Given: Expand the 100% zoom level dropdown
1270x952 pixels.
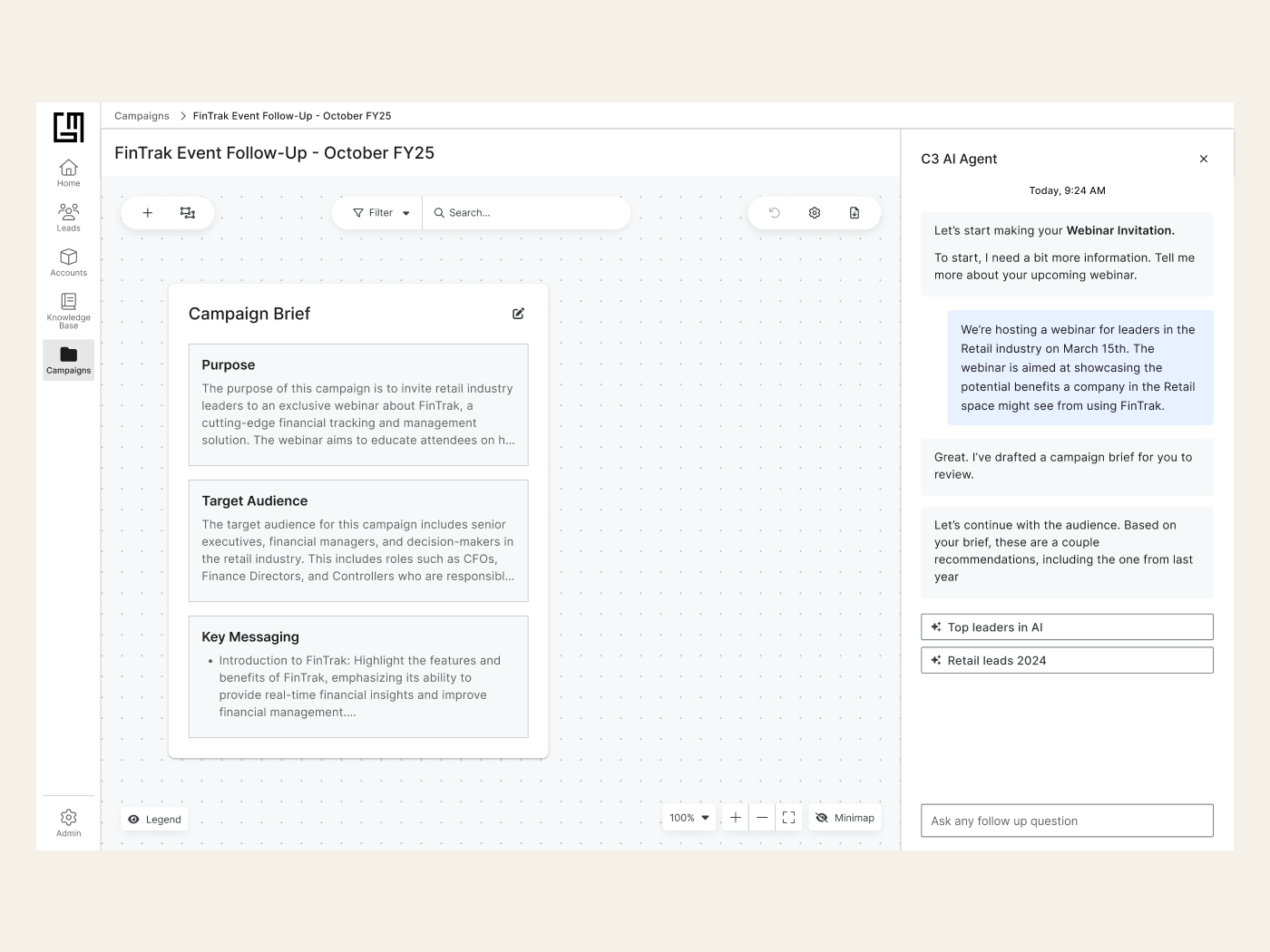Looking at the screenshot, I should click(x=689, y=818).
